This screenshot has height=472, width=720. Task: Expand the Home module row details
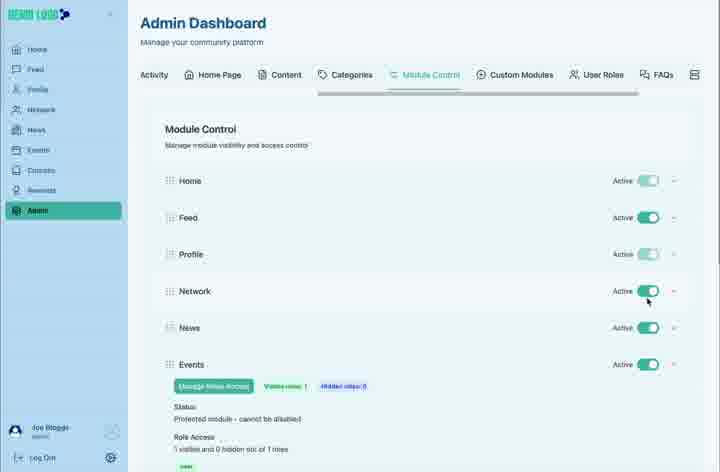pos(675,181)
